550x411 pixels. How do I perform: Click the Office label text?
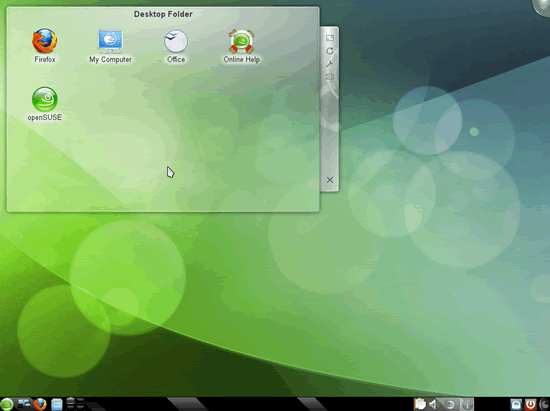tap(176, 60)
